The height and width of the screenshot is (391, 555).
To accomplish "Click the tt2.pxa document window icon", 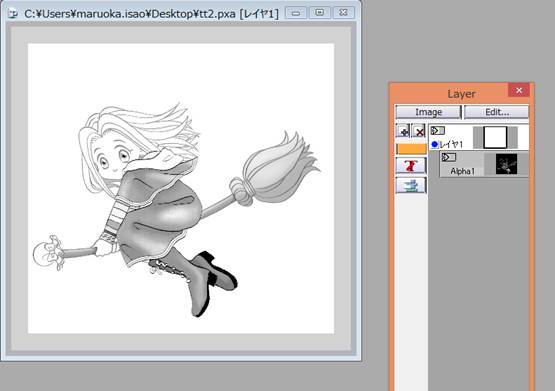I will coord(13,14).
